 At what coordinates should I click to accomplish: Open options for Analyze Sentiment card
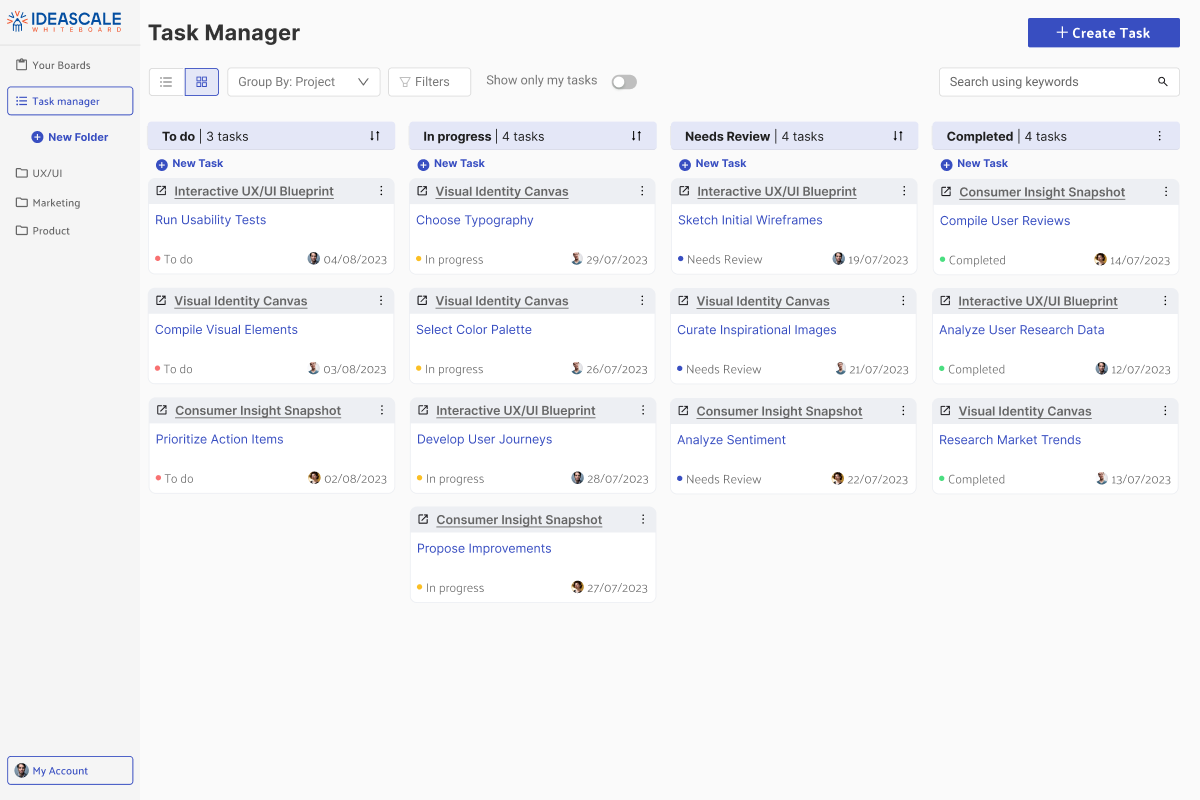coord(904,411)
